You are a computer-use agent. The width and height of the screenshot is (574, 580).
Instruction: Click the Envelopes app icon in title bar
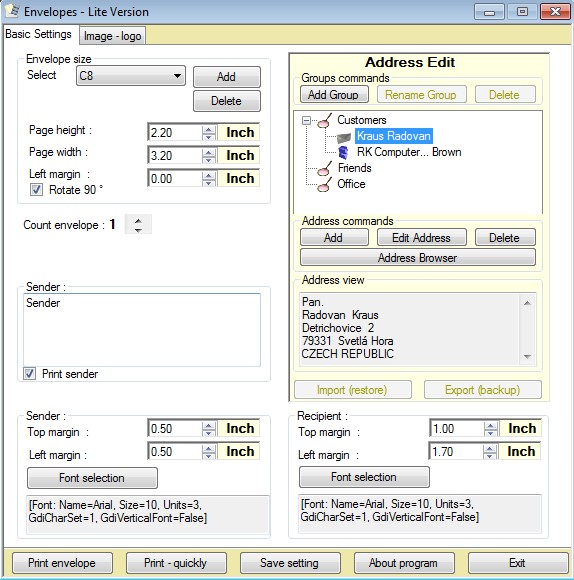(x=12, y=11)
